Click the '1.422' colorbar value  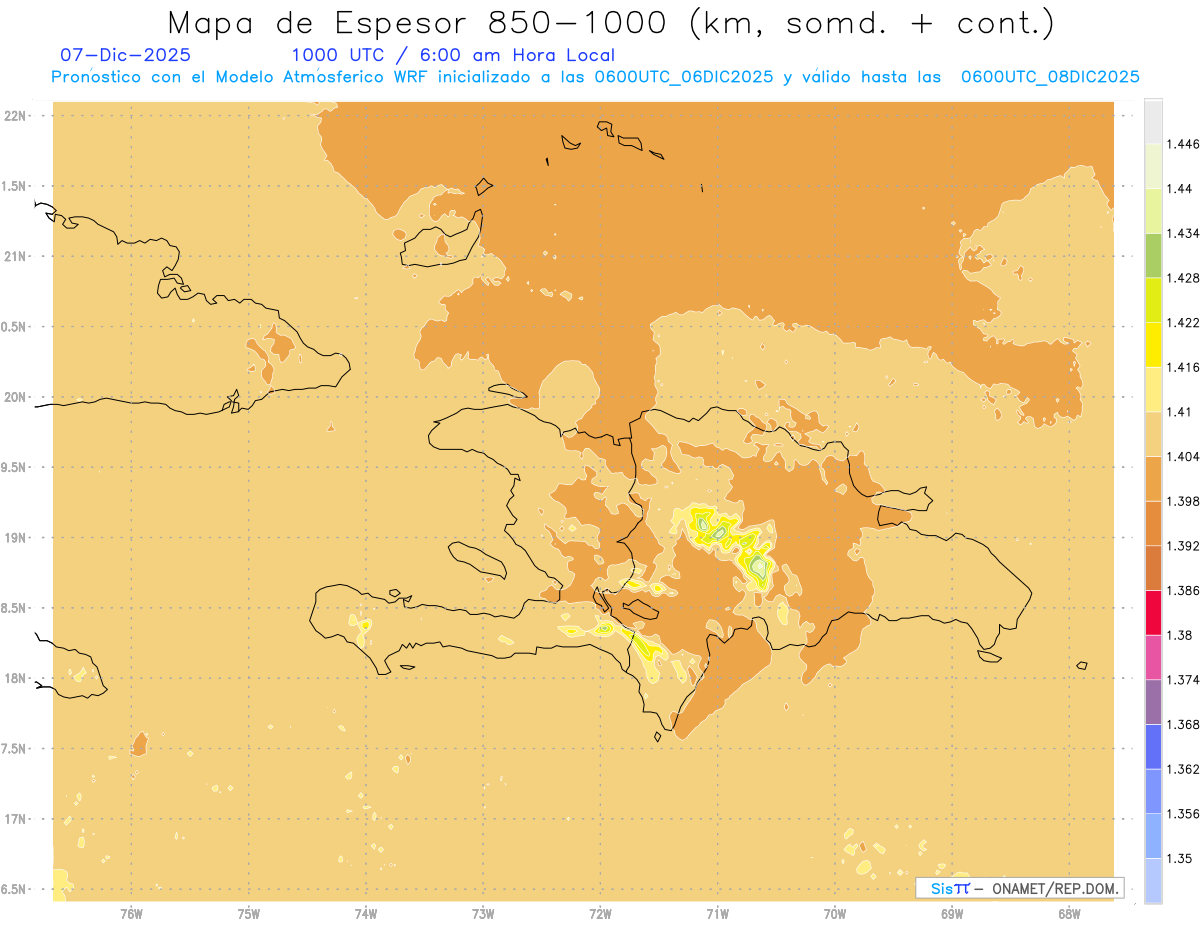[x=1183, y=323]
